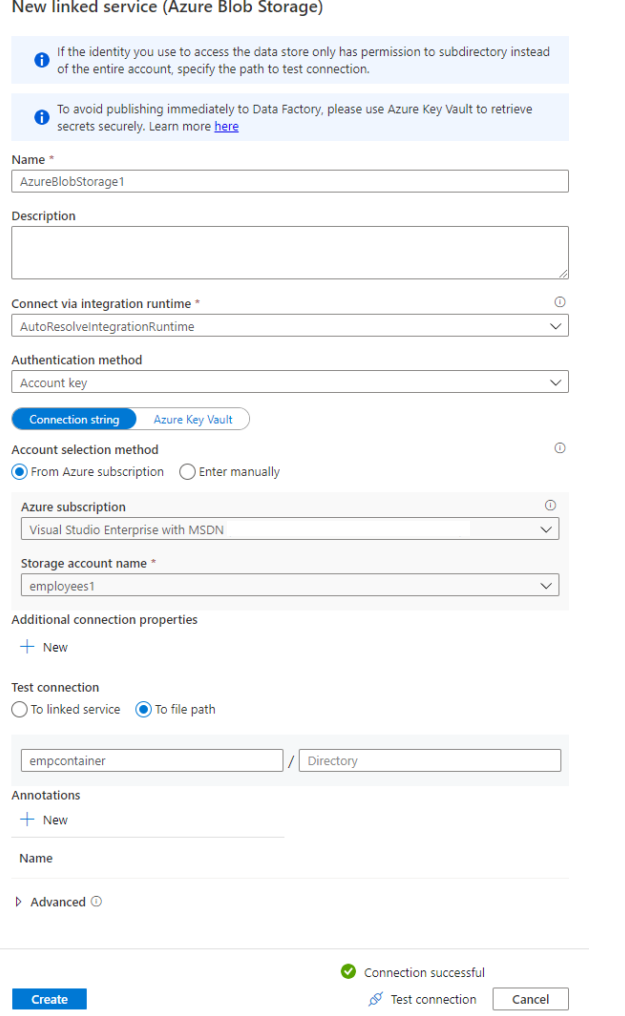Click info icon beside integration runtime
The height and width of the screenshot is (1016, 625).
[559, 302]
